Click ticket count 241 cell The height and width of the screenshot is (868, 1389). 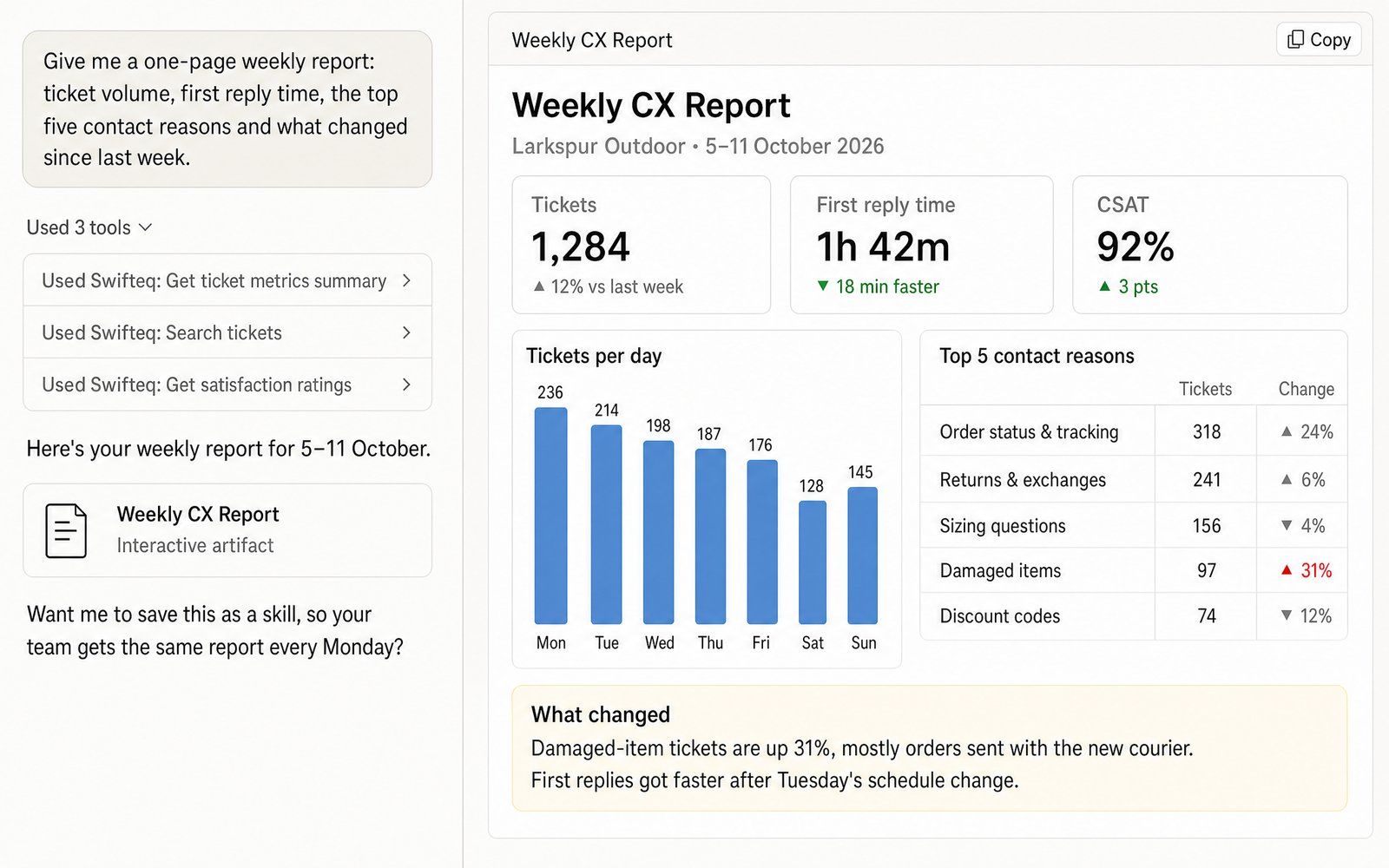point(1207,479)
